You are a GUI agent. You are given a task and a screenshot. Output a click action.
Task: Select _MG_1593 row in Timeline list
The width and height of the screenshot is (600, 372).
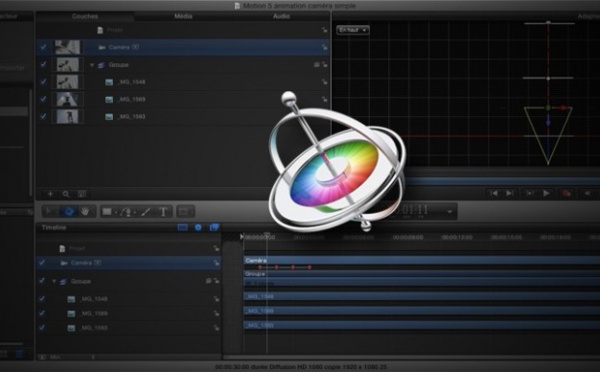click(x=129, y=328)
